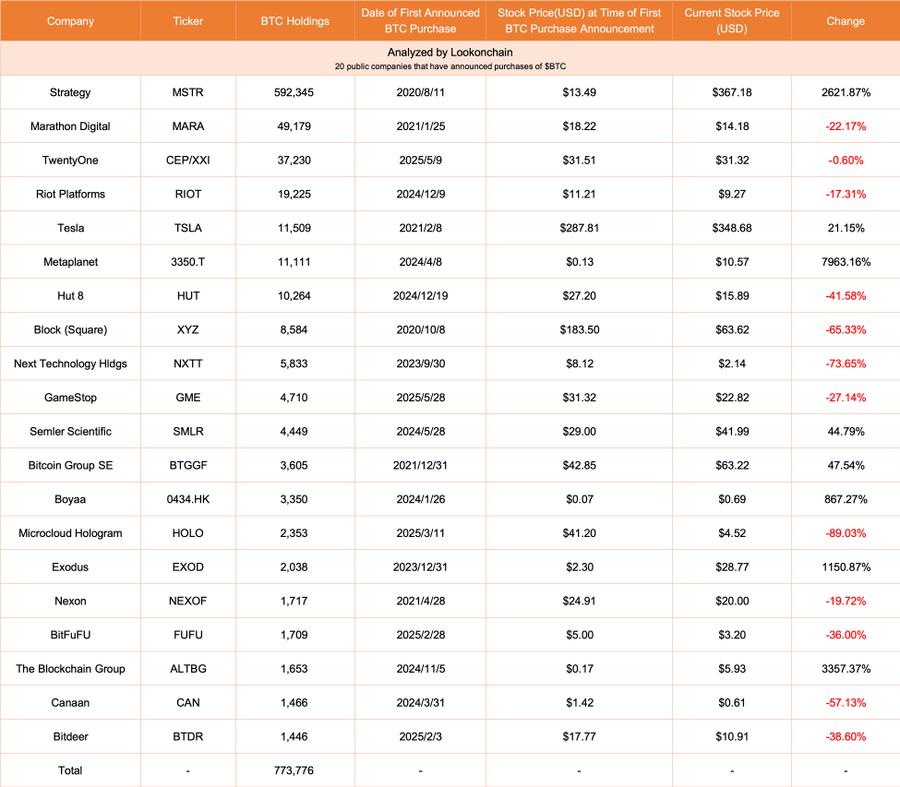900x787 pixels.
Task: Click the Analyzed by Lookonchain title
Action: [449, 52]
